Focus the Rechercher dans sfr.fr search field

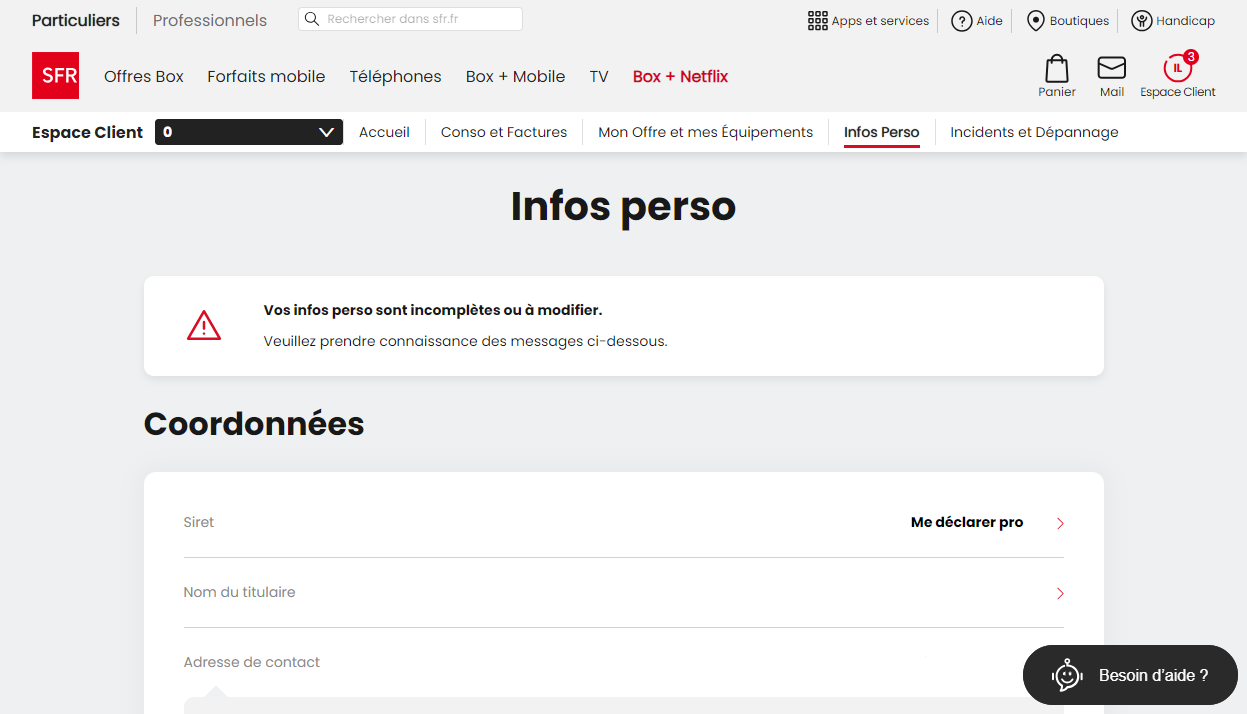click(410, 19)
